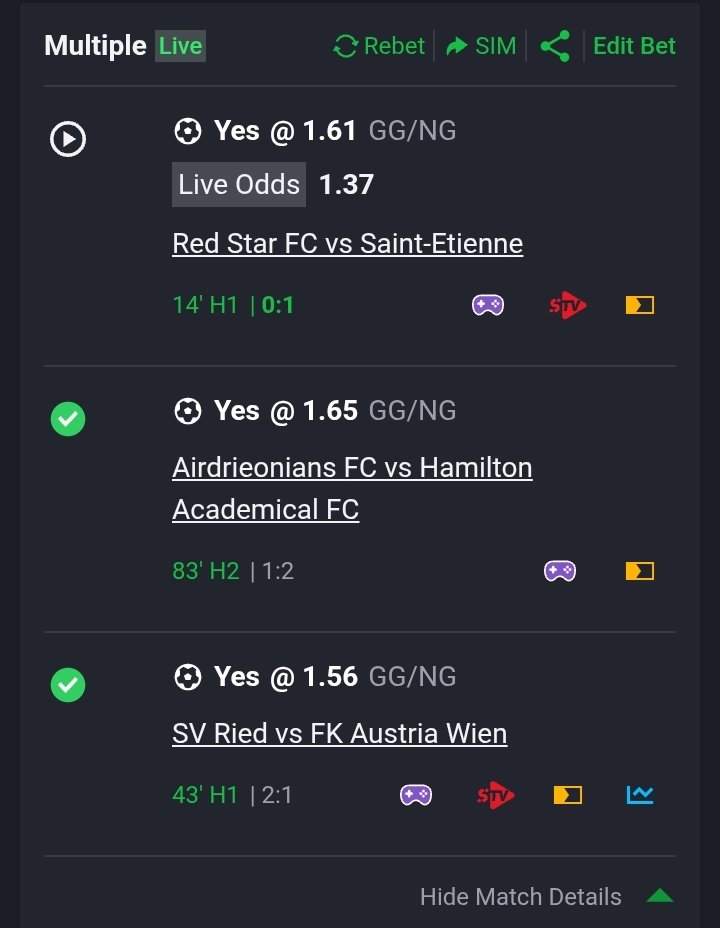
Task: Open the share icon in the header
Action: click(x=555, y=46)
